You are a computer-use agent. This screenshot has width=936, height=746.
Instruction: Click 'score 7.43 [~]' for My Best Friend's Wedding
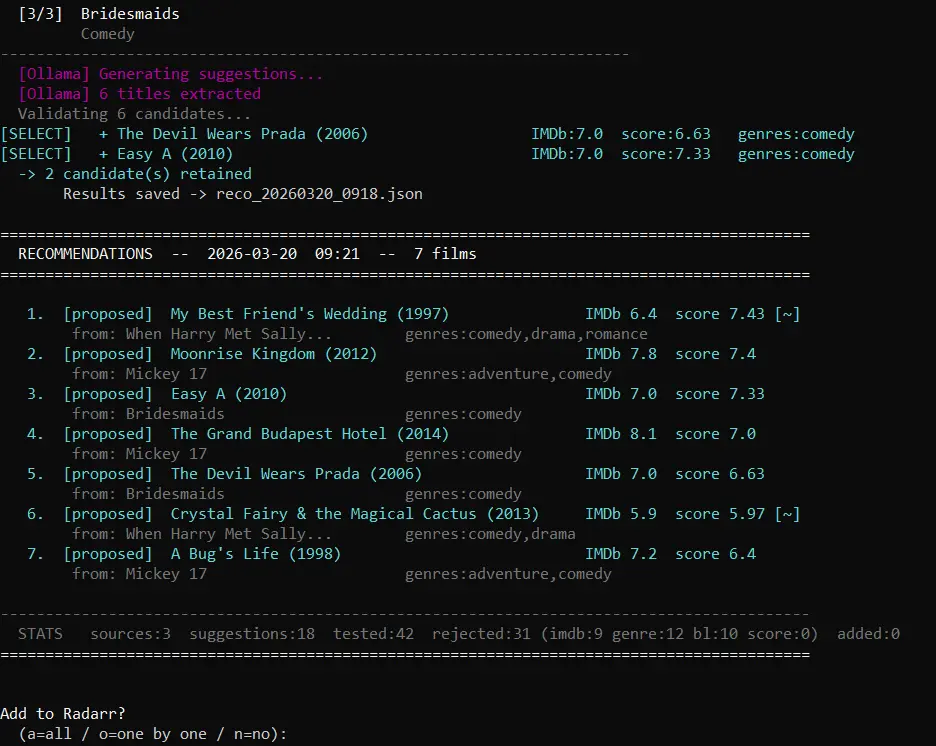pos(737,314)
